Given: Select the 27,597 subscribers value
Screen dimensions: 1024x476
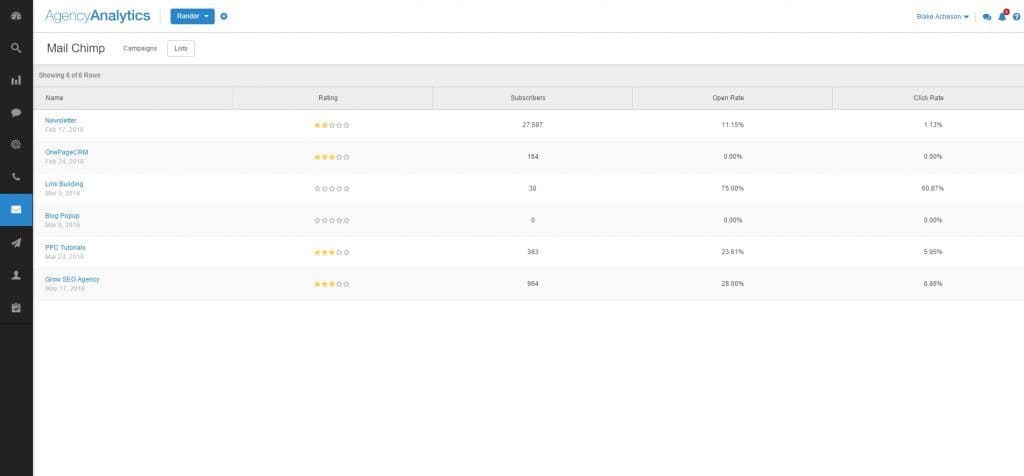Looking at the screenshot, I should point(532,125).
